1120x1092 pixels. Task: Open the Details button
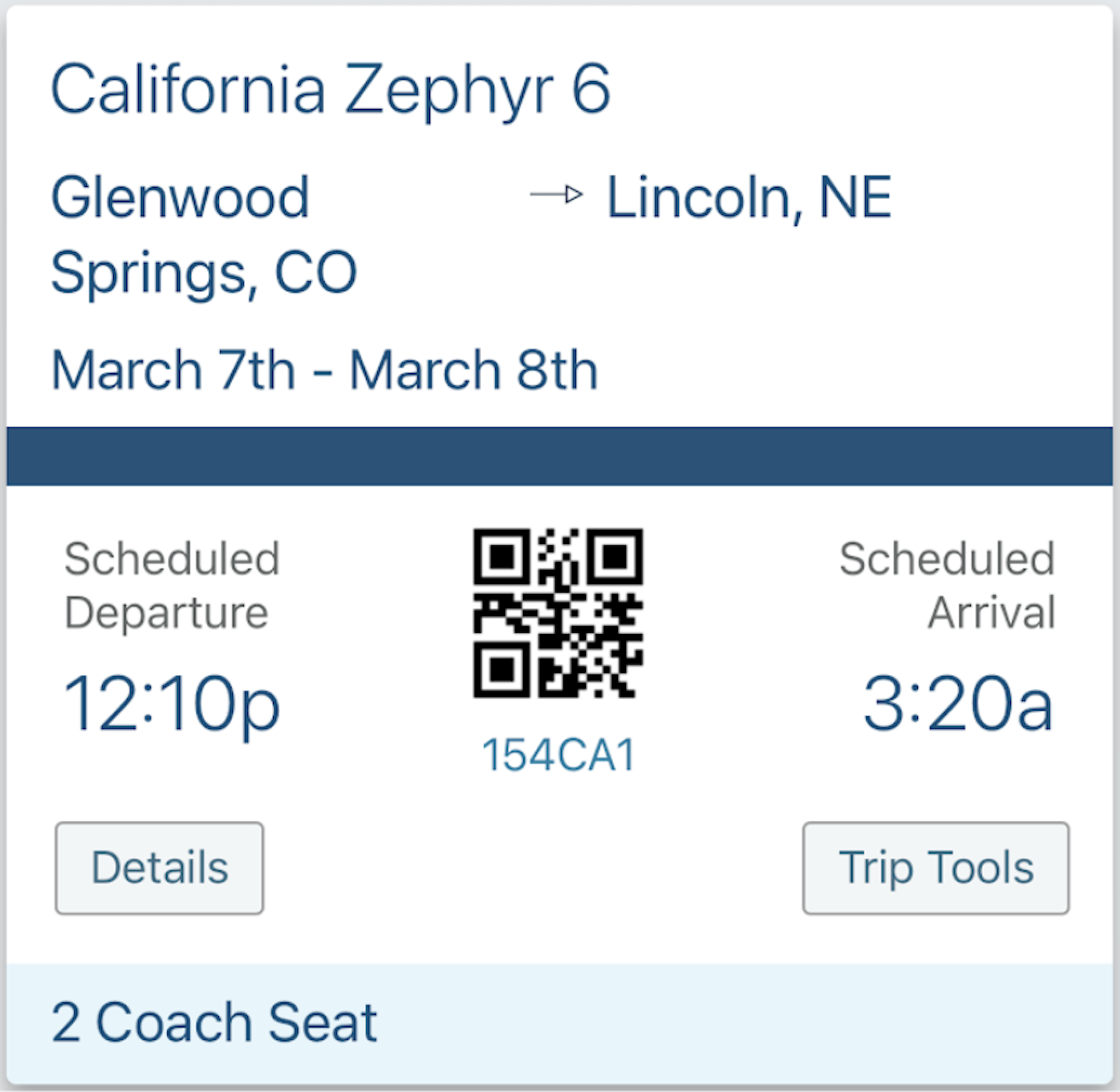coord(159,868)
